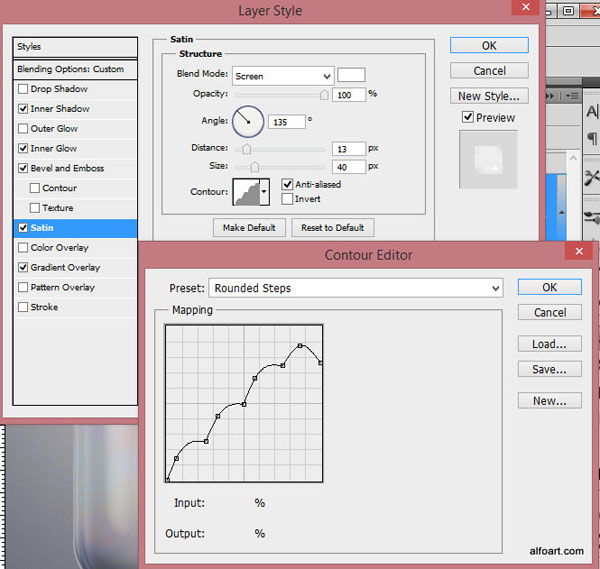600x569 pixels.
Task: Tick the Outer Glow checkbox
Action: (x=23, y=129)
